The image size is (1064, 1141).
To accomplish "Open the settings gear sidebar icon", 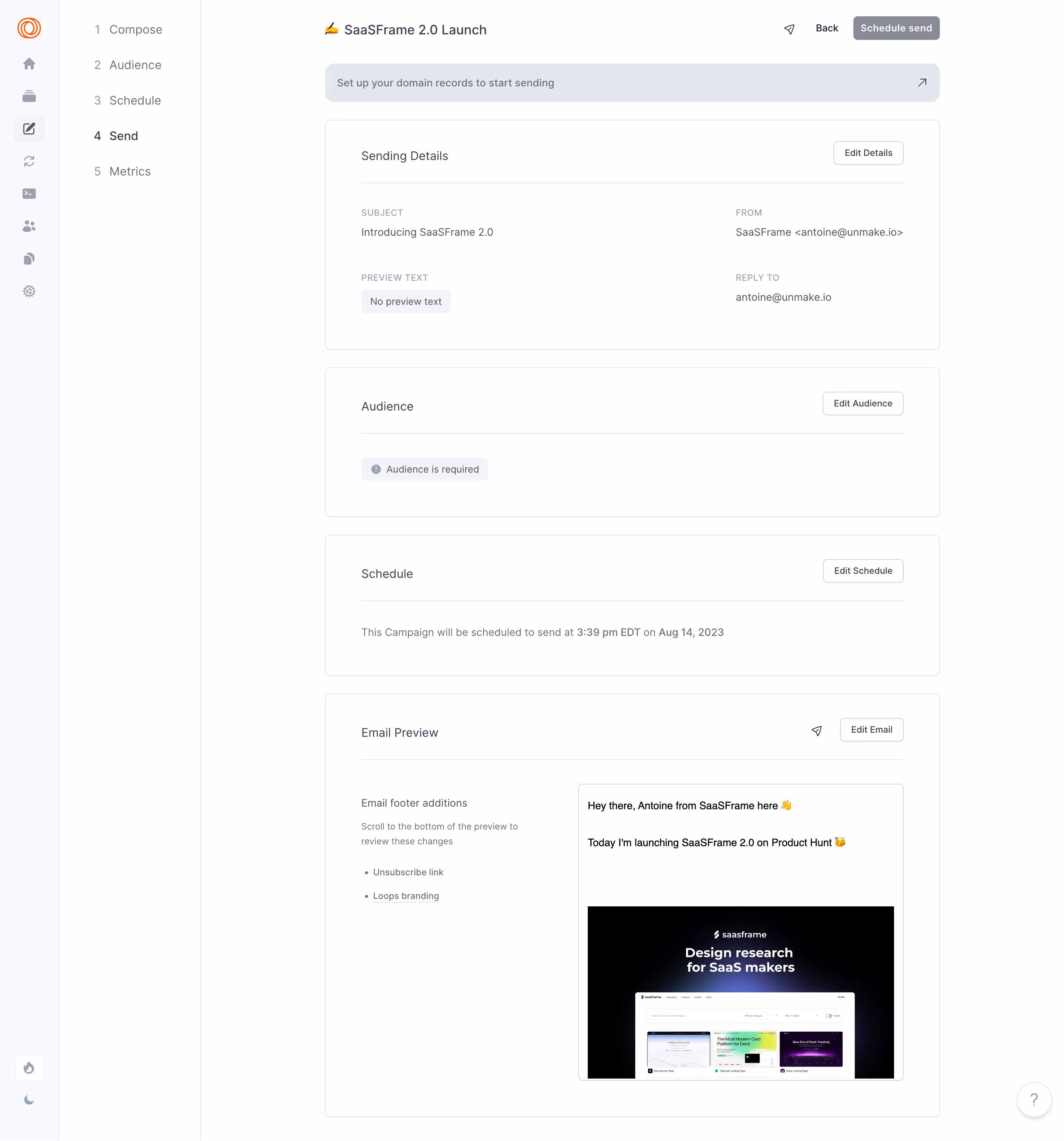I will (29, 291).
